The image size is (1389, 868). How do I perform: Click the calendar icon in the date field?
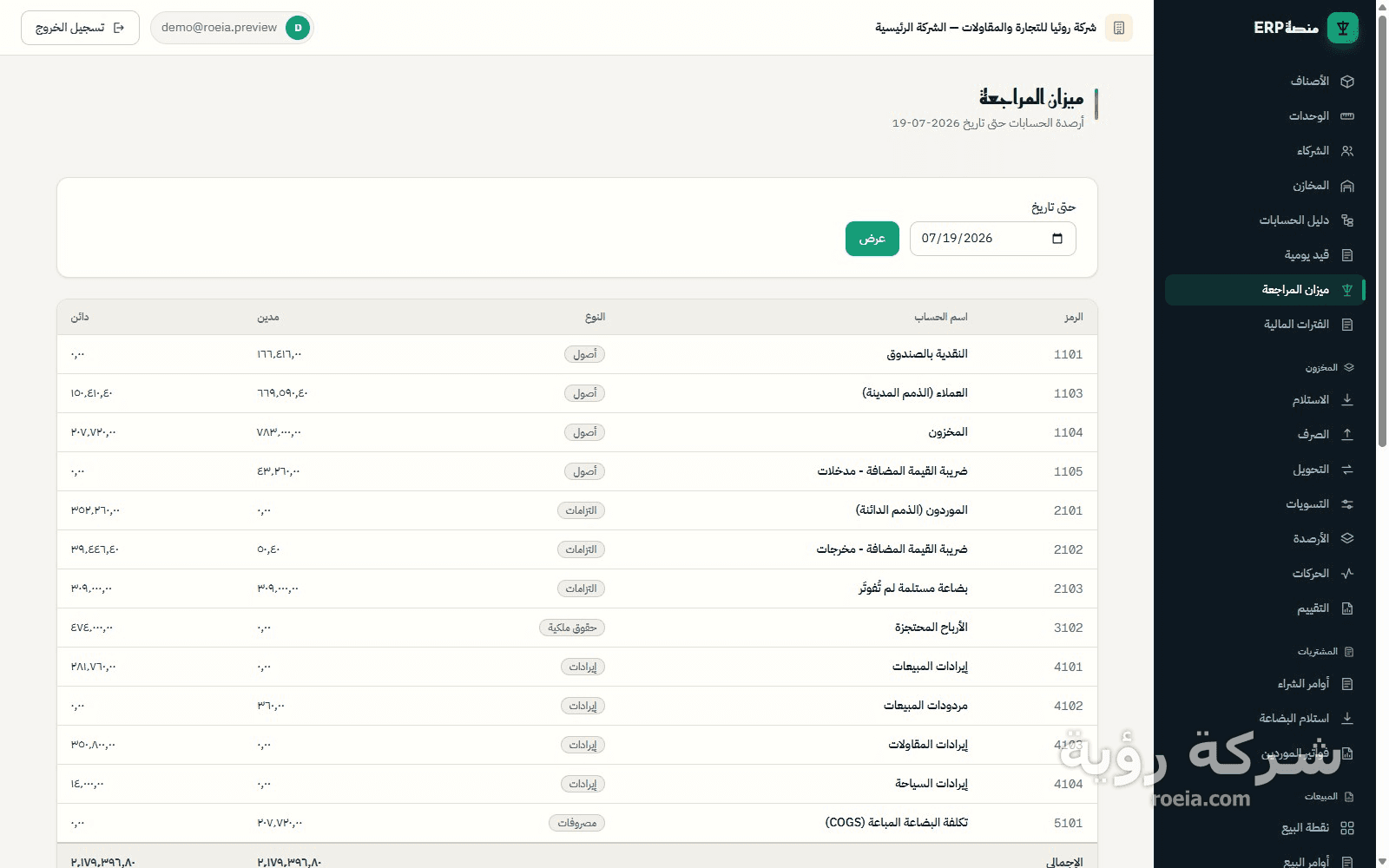(1057, 239)
